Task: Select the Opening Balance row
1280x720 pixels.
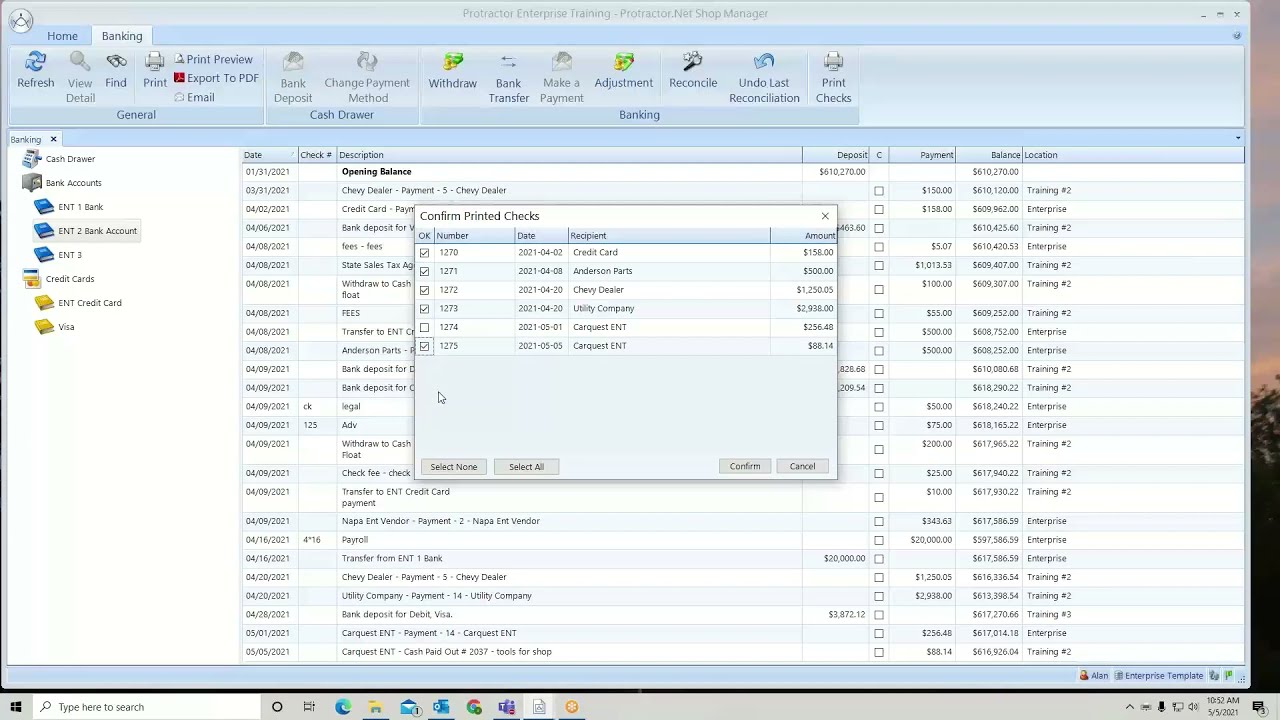Action: tap(743, 172)
